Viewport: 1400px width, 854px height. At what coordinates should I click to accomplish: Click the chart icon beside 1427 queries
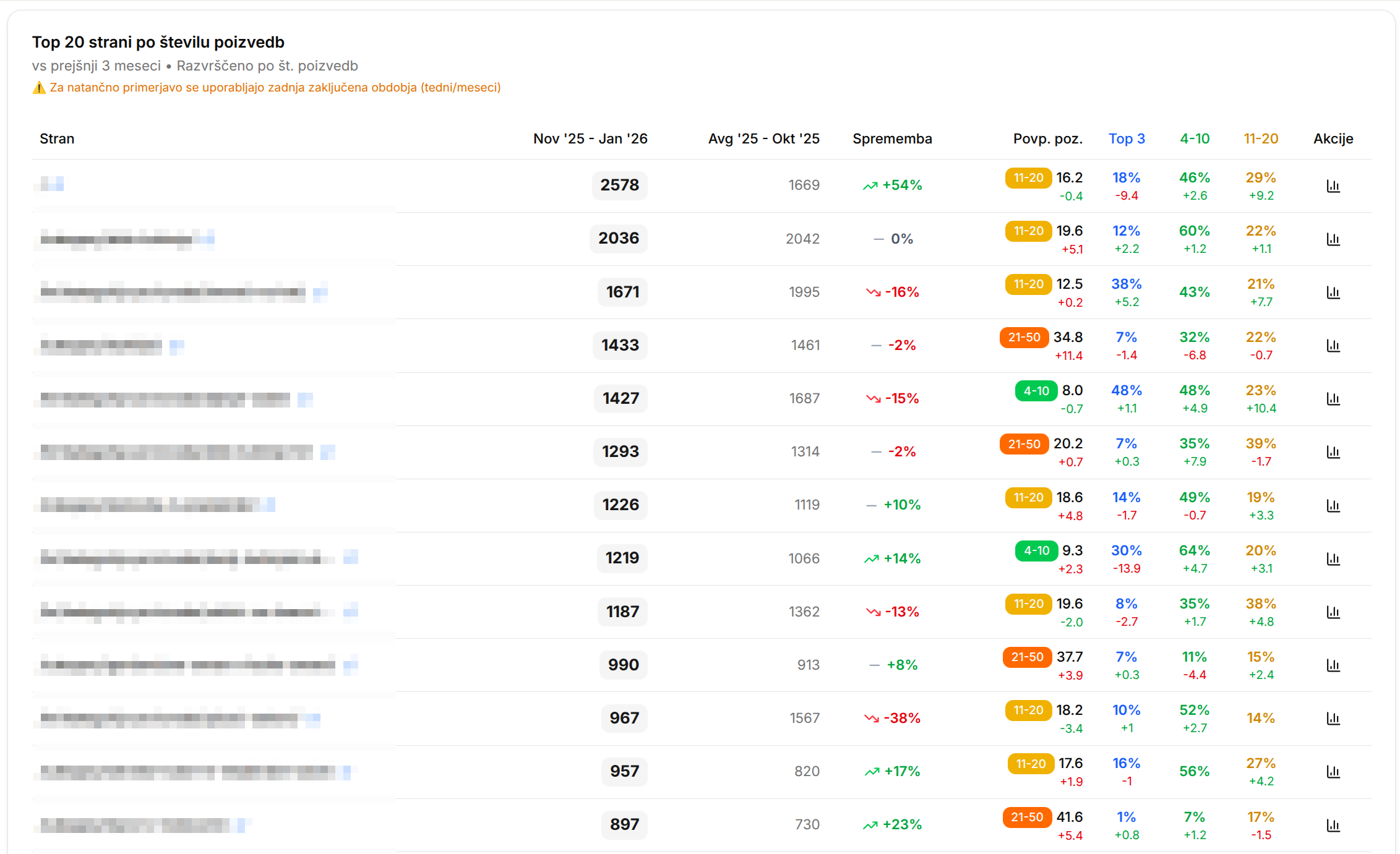point(1333,399)
